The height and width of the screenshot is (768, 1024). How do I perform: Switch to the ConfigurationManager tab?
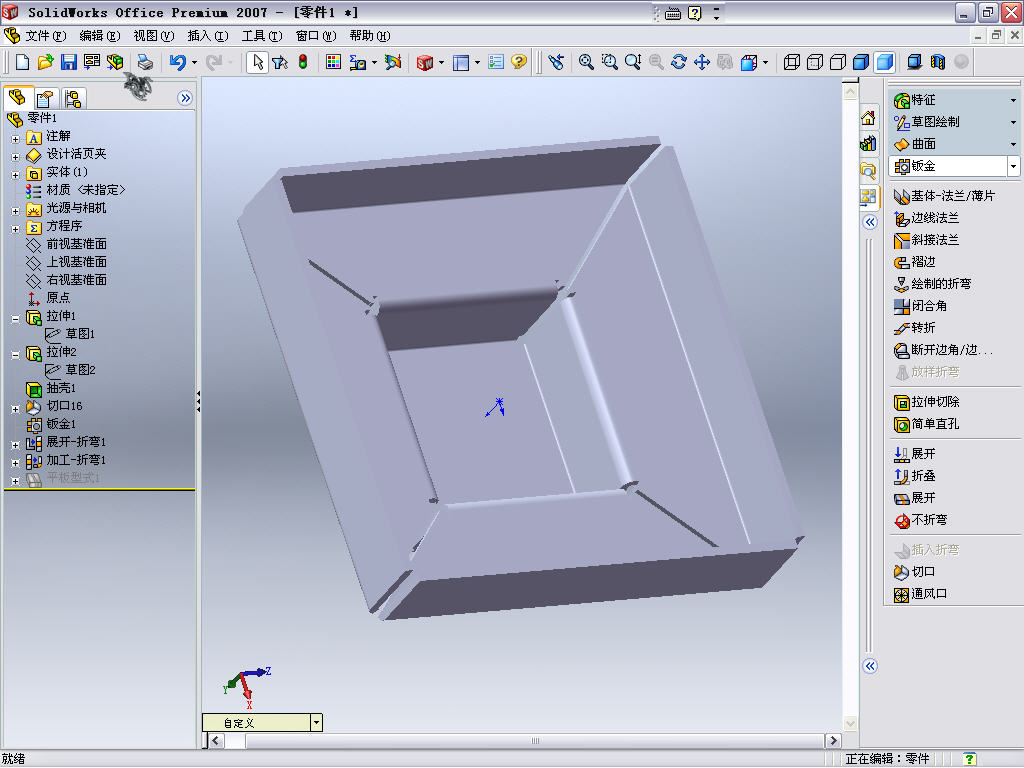[x=72, y=99]
